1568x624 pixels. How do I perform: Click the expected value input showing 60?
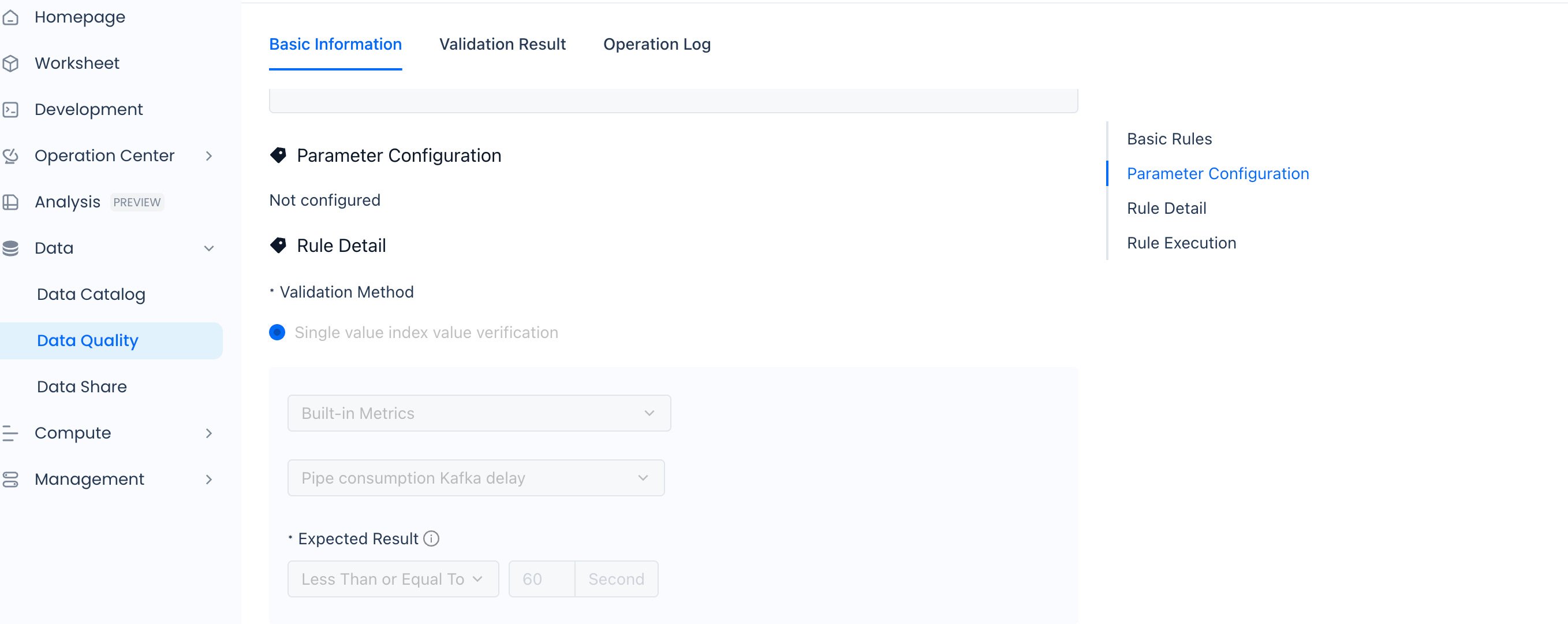click(541, 579)
